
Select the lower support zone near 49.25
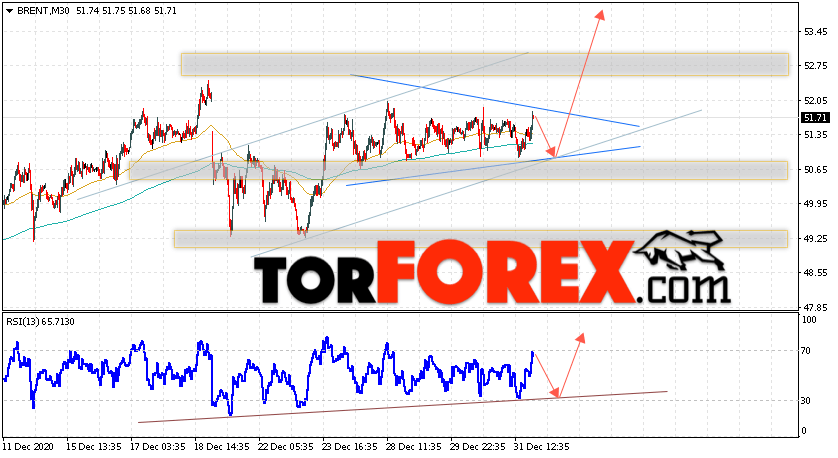pos(481,239)
